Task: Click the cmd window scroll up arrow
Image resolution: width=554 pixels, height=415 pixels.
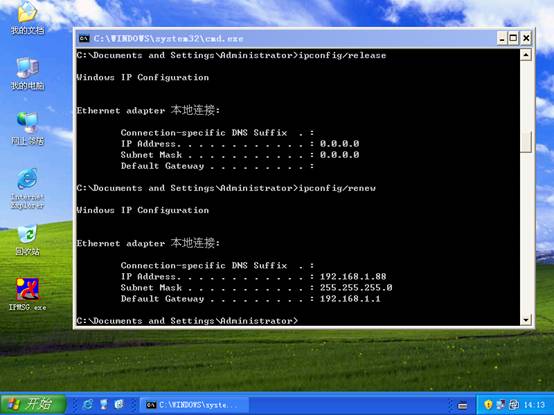Action: click(526, 55)
